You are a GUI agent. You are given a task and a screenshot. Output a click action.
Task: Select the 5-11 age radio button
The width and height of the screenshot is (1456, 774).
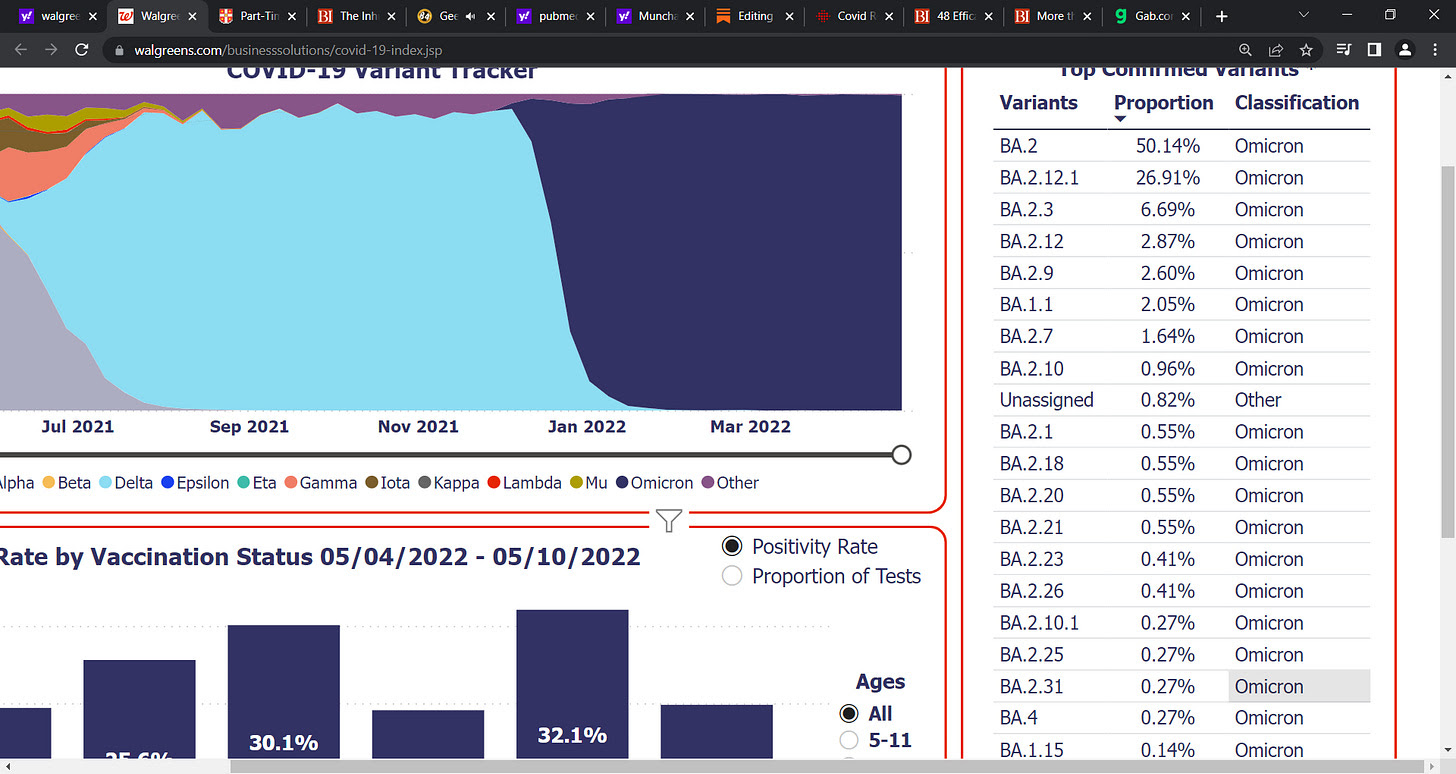[849, 740]
